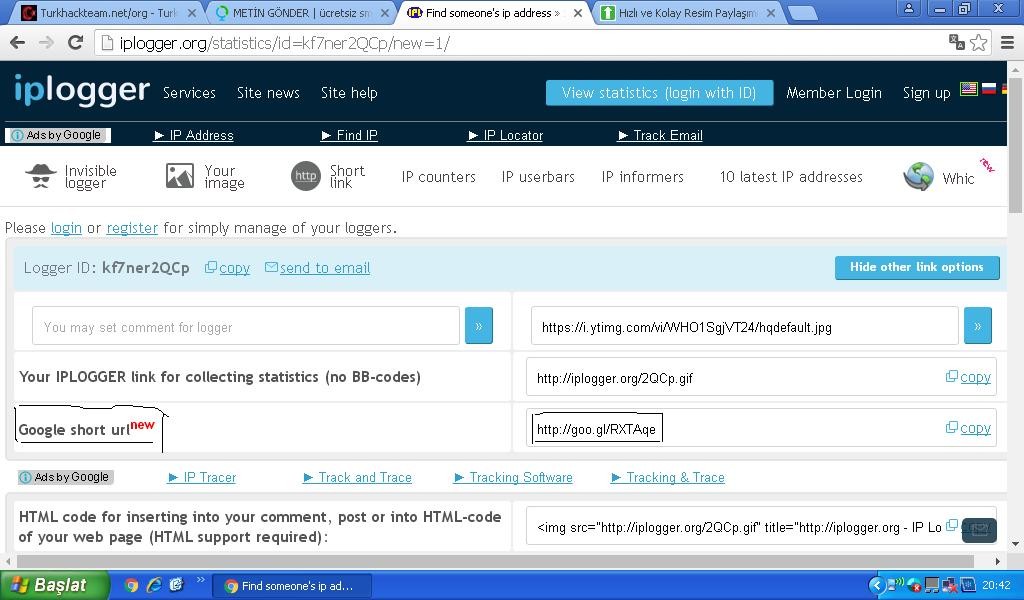
Task: Open the Chrome menu hamburger icon
Action: click(x=1008, y=43)
